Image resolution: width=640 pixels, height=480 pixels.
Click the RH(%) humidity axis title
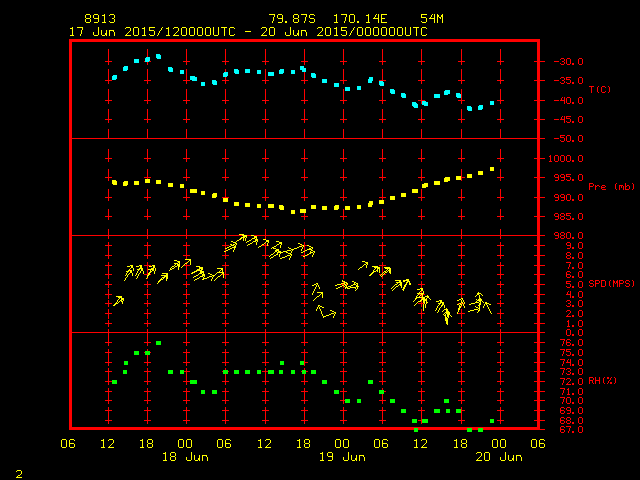click(x=602, y=381)
